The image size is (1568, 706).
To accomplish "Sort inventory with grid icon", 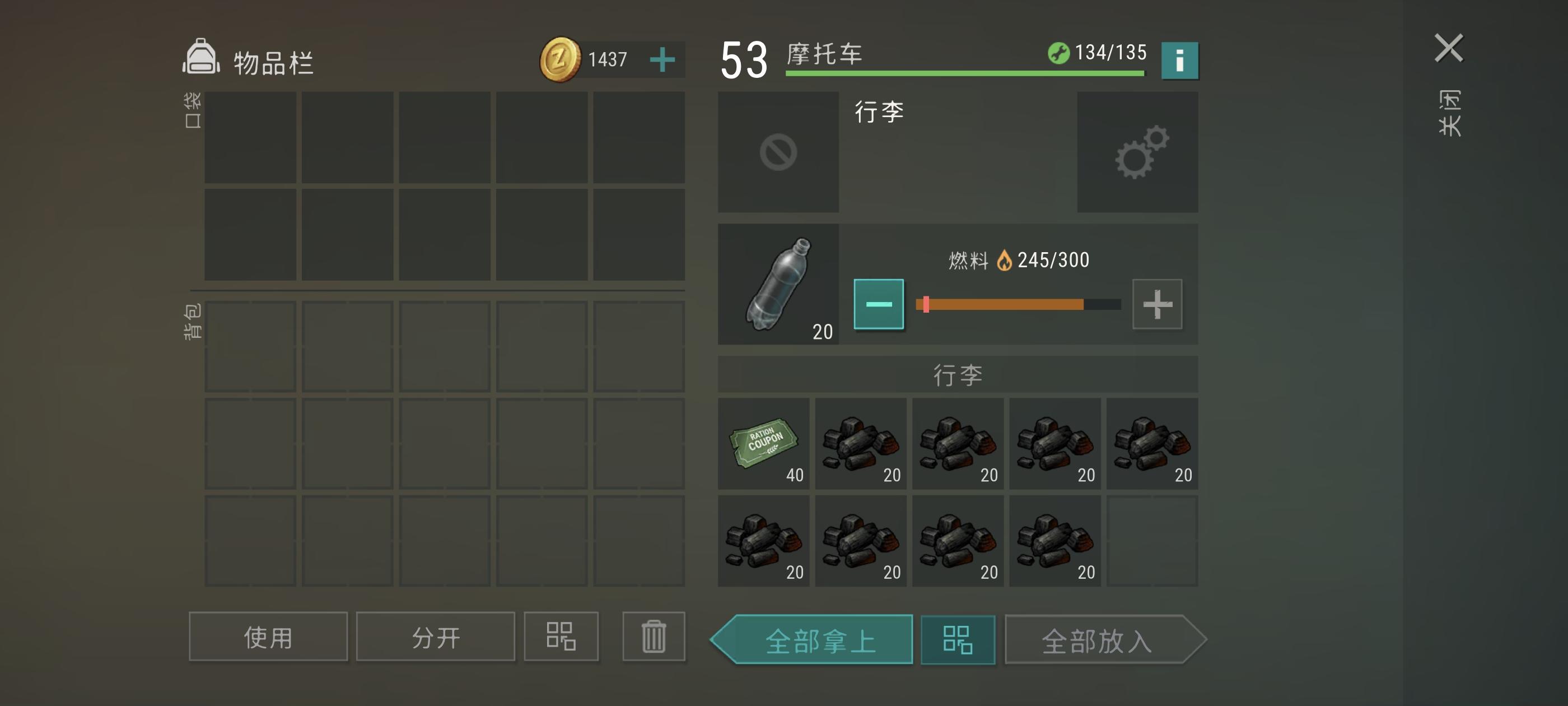I will [561, 636].
